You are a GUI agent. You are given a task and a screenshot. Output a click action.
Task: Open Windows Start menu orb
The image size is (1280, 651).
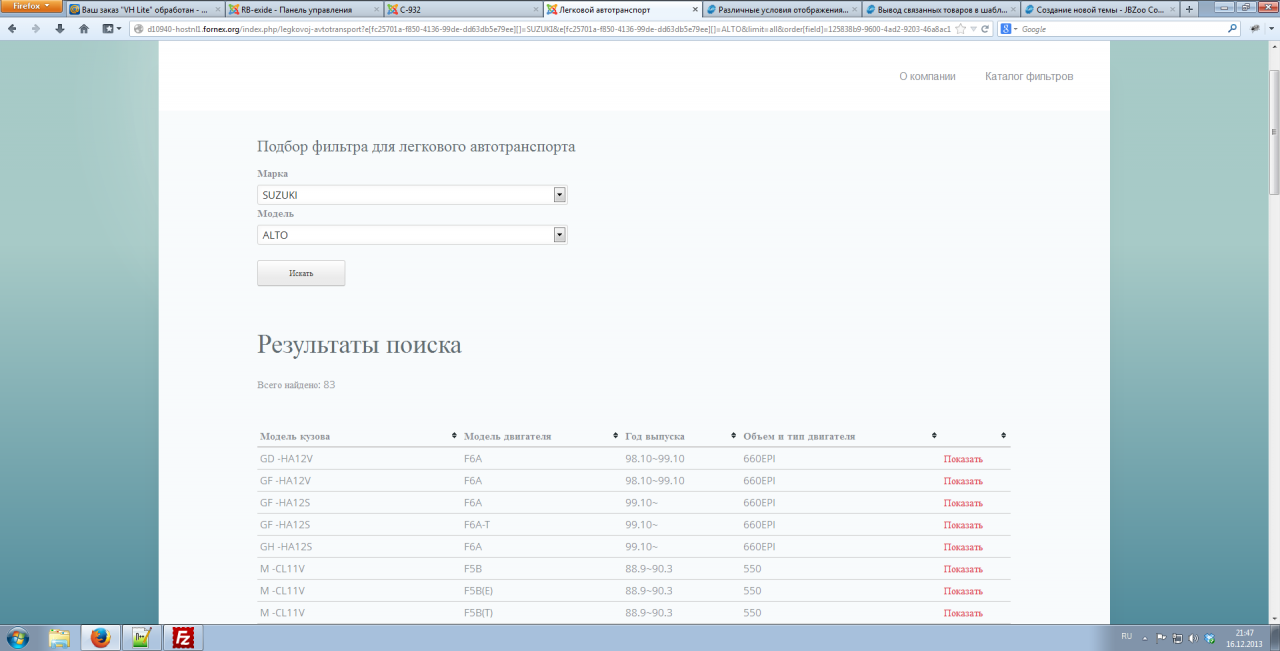click(18, 637)
